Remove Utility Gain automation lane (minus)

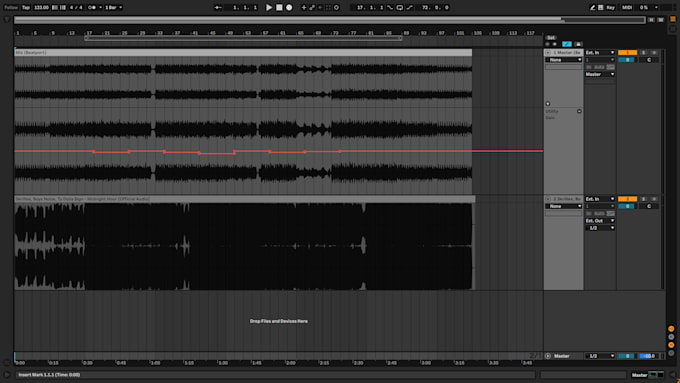pyautogui.click(x=579, y=111)
